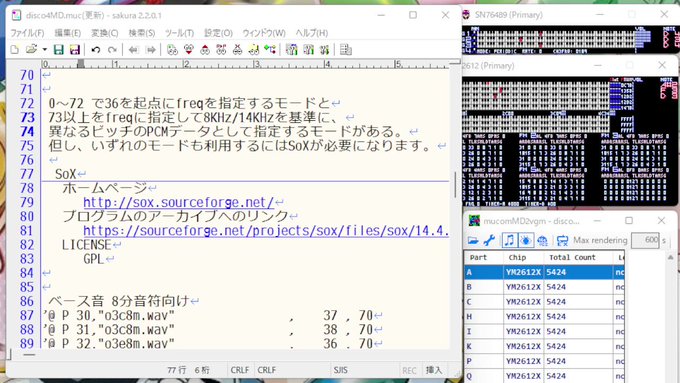Click find next binoculars with down arrow
Screen dimensions: 680x383
tap(189, 50)
